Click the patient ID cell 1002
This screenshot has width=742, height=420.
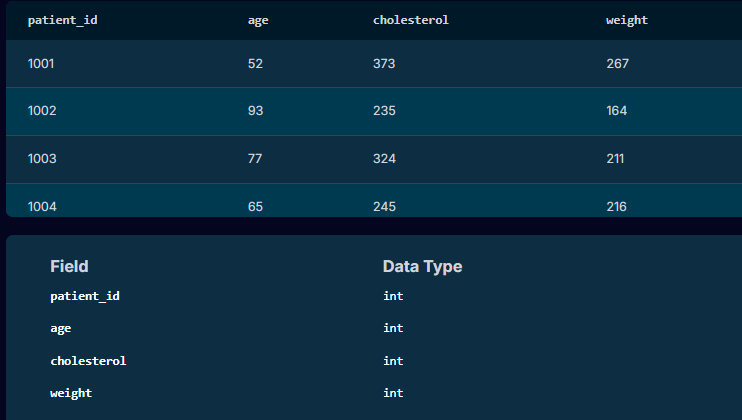42,111
